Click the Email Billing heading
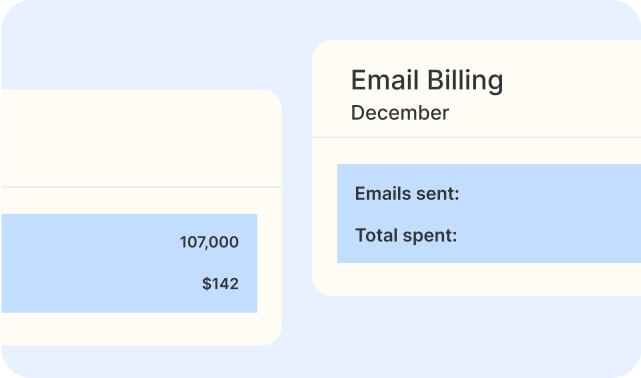This screenshot has height=378, width=641. click(x=427, y=81)
